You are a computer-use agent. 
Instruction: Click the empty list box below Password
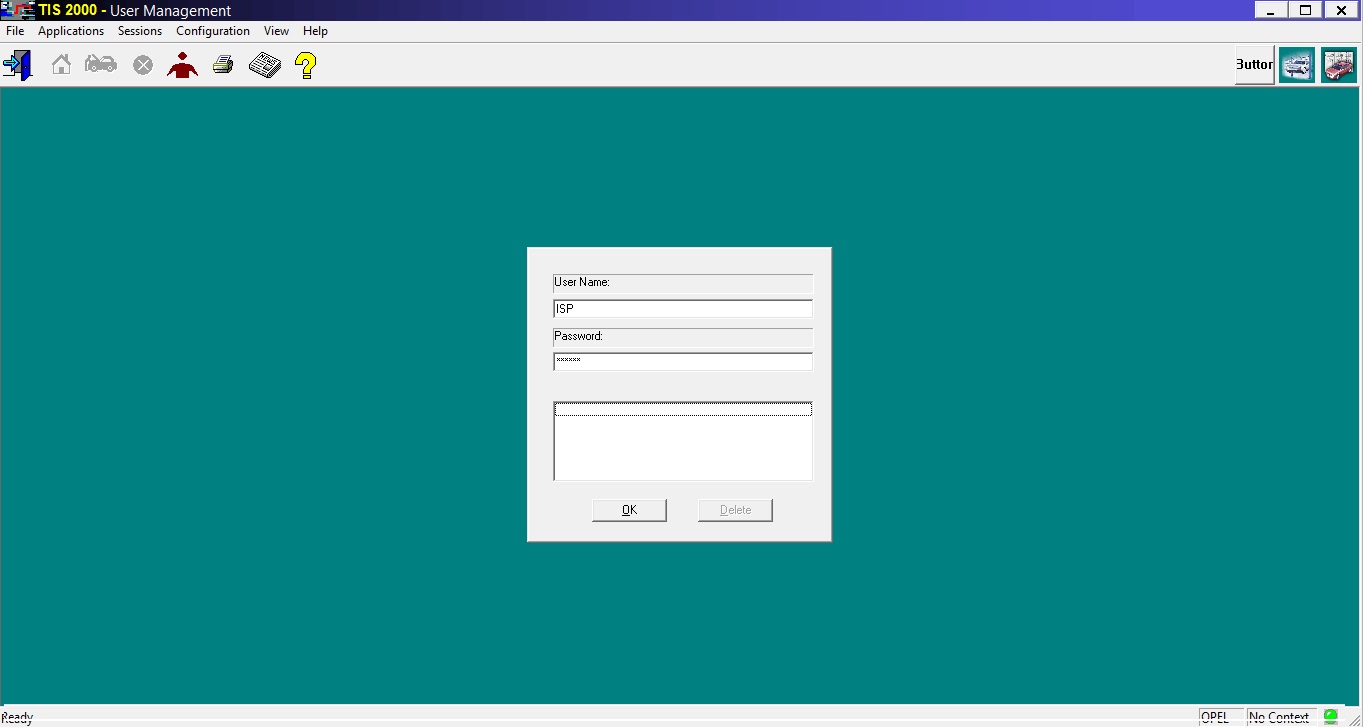click(x=683, y=441)
